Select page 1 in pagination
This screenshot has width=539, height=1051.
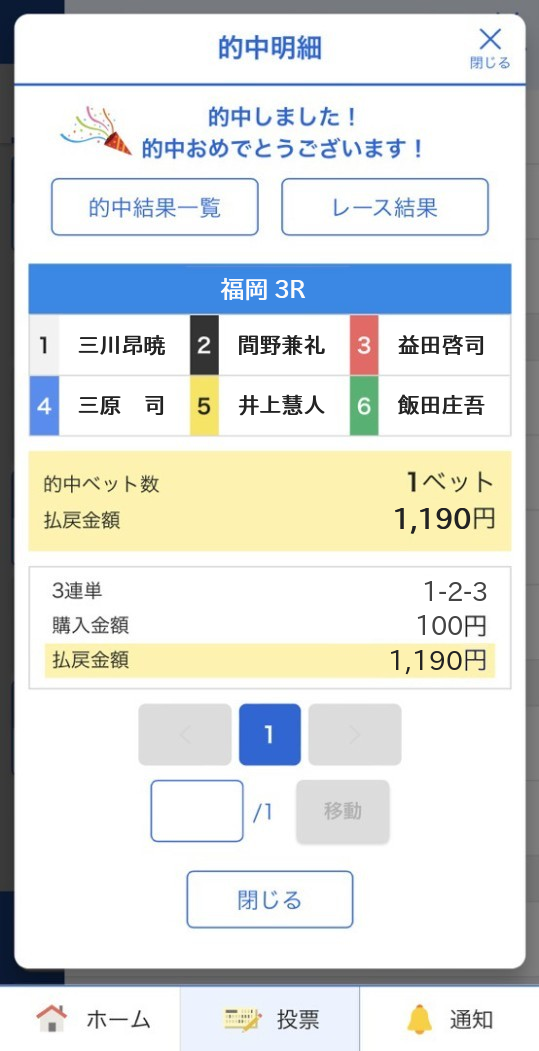click(x=270, y=735)
